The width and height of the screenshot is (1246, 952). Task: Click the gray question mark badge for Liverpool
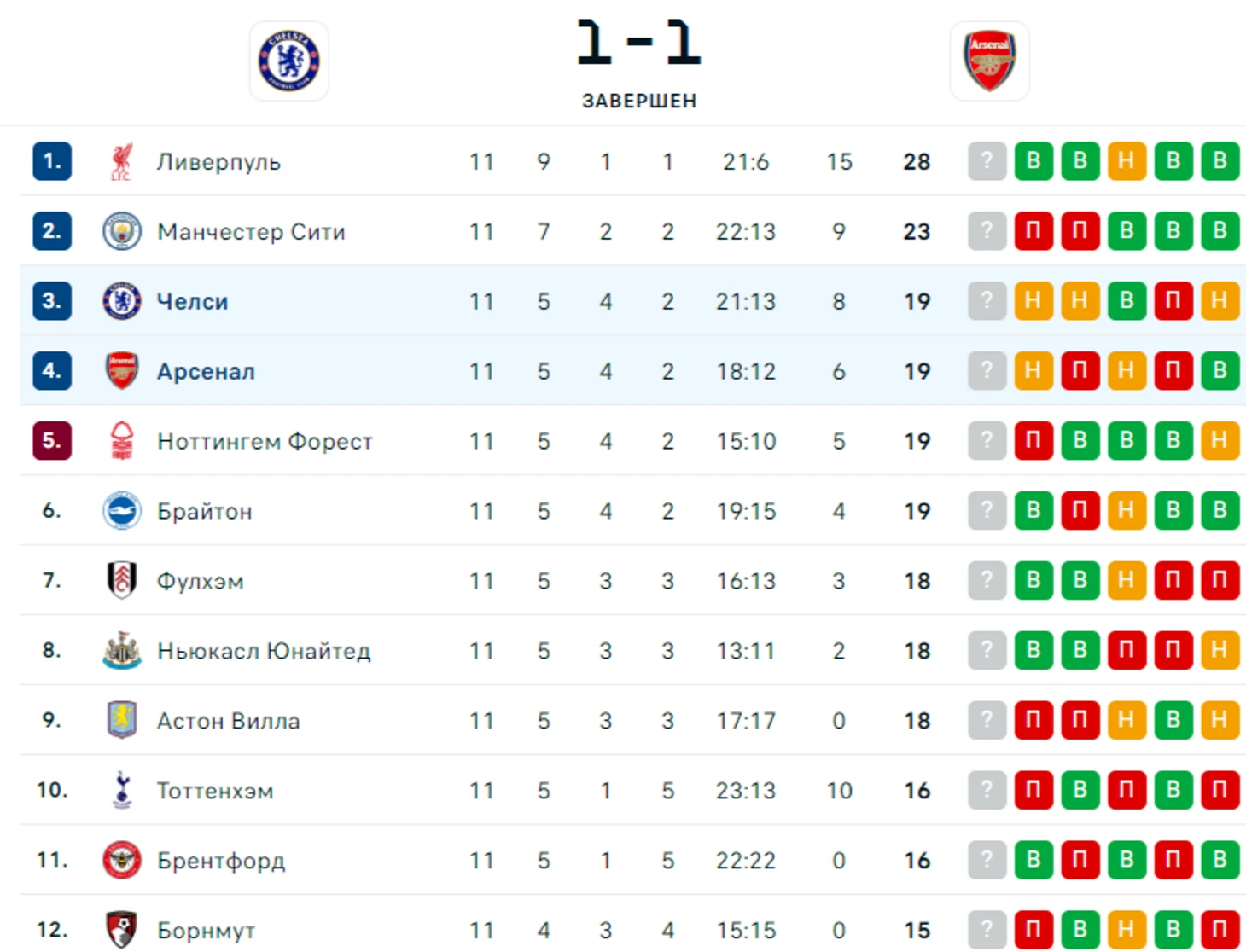(x=987, y=161)
